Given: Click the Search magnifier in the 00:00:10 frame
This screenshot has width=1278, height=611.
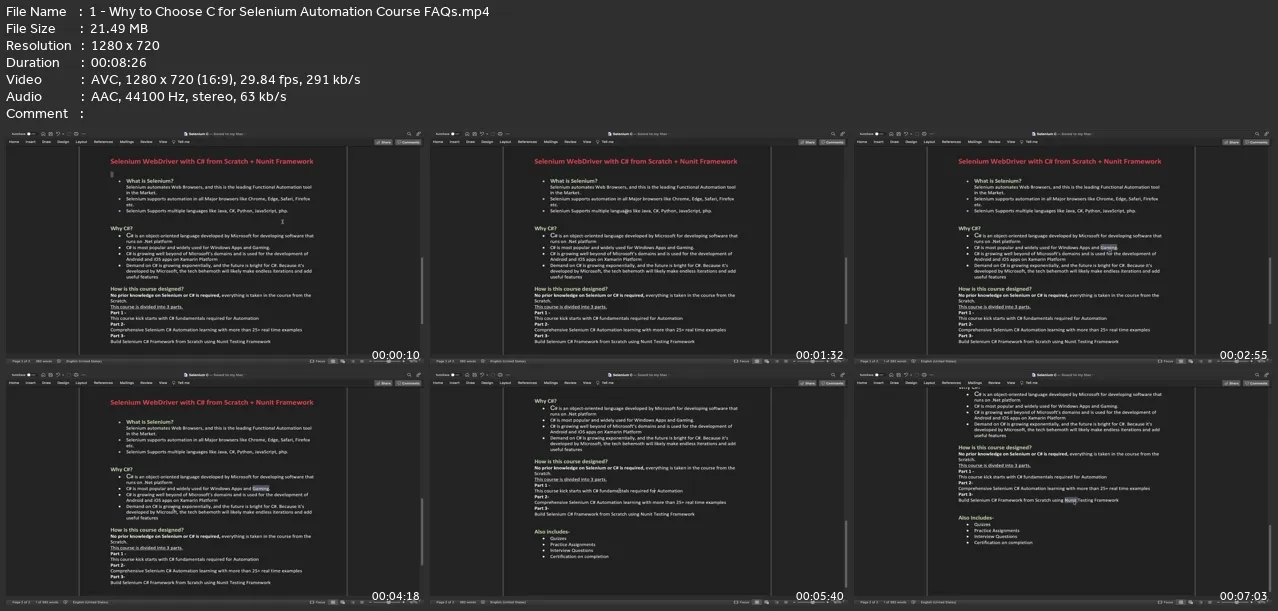Looking at the screenshot, I should [x=409, y=134].
